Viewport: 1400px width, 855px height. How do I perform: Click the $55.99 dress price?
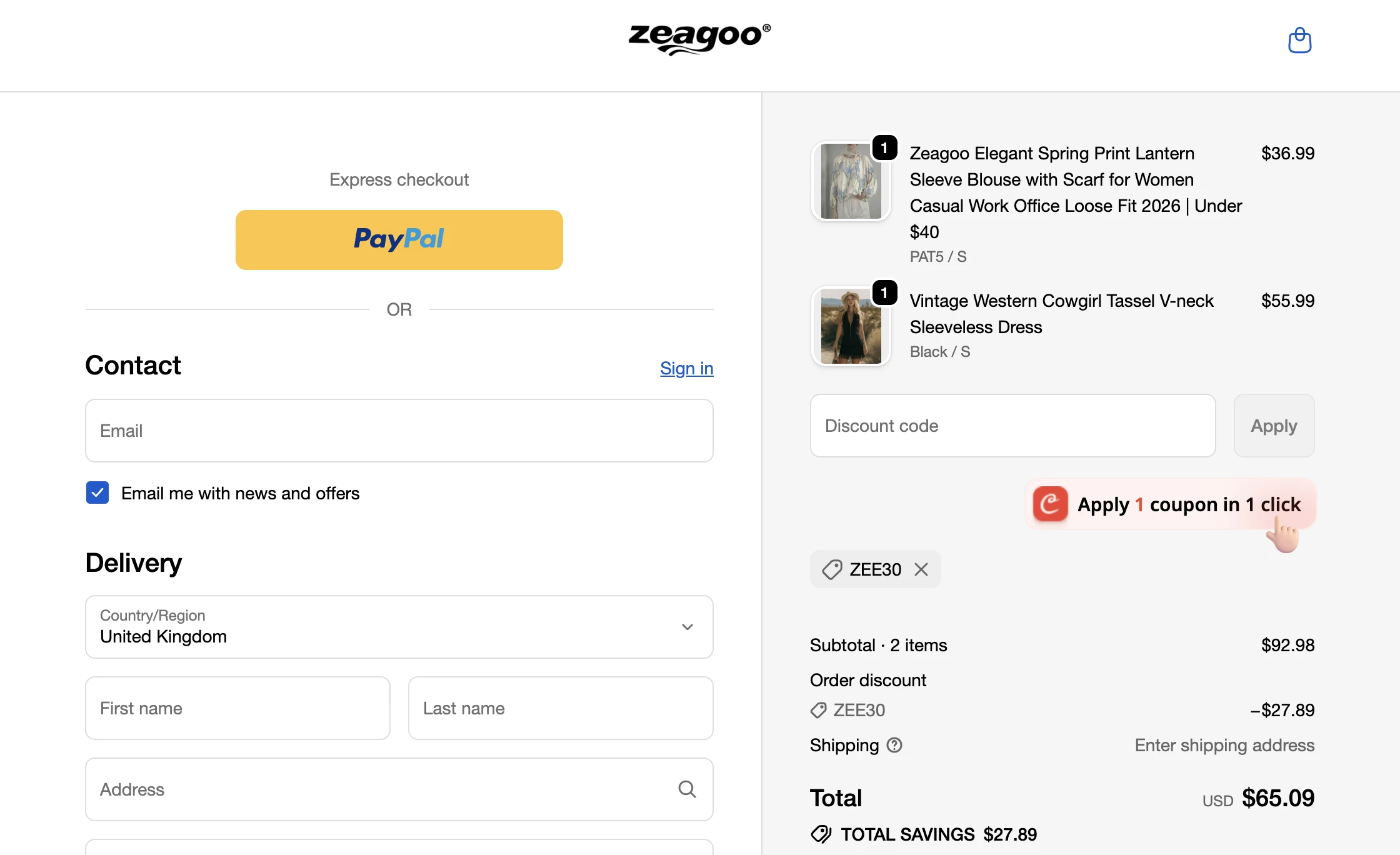[x=1287, y=301]
